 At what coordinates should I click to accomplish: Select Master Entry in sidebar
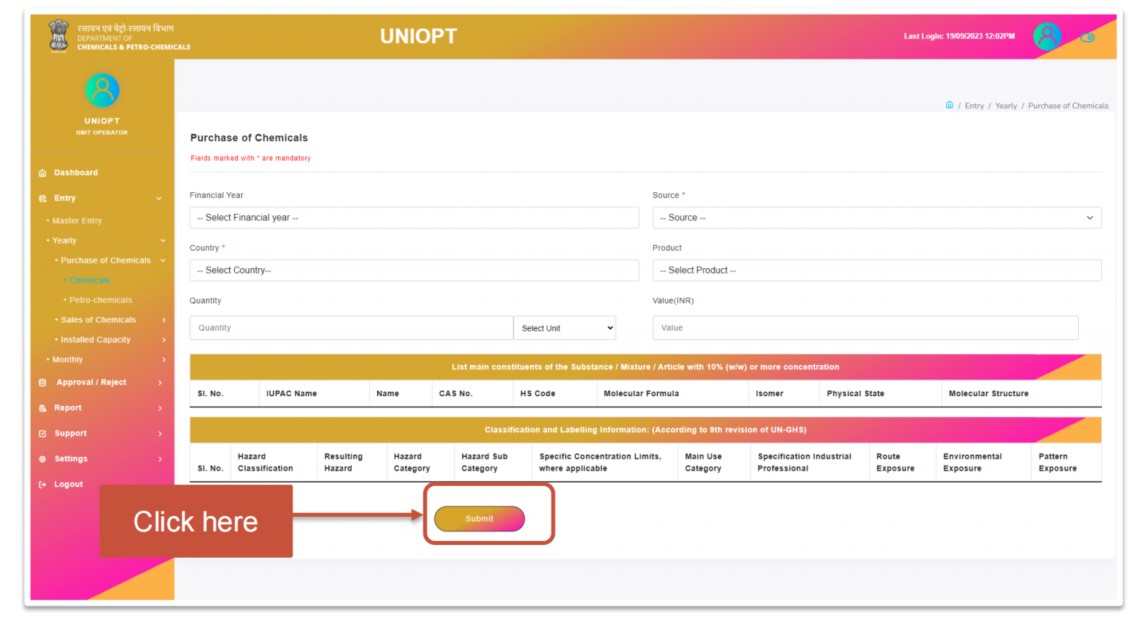pos(77,220)
